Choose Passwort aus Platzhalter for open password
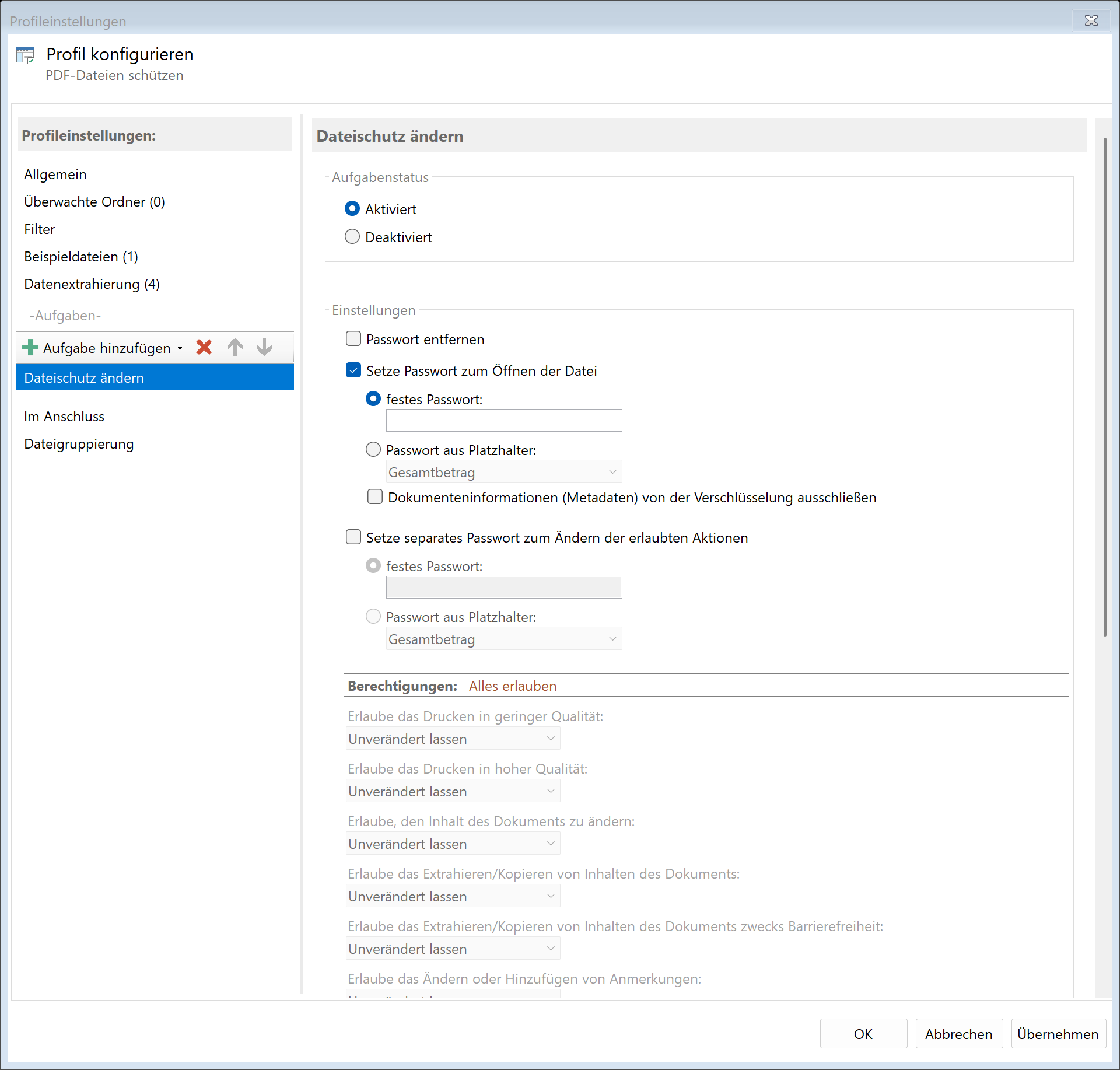Screen dimensions: 1120x1070 point(373,450)
